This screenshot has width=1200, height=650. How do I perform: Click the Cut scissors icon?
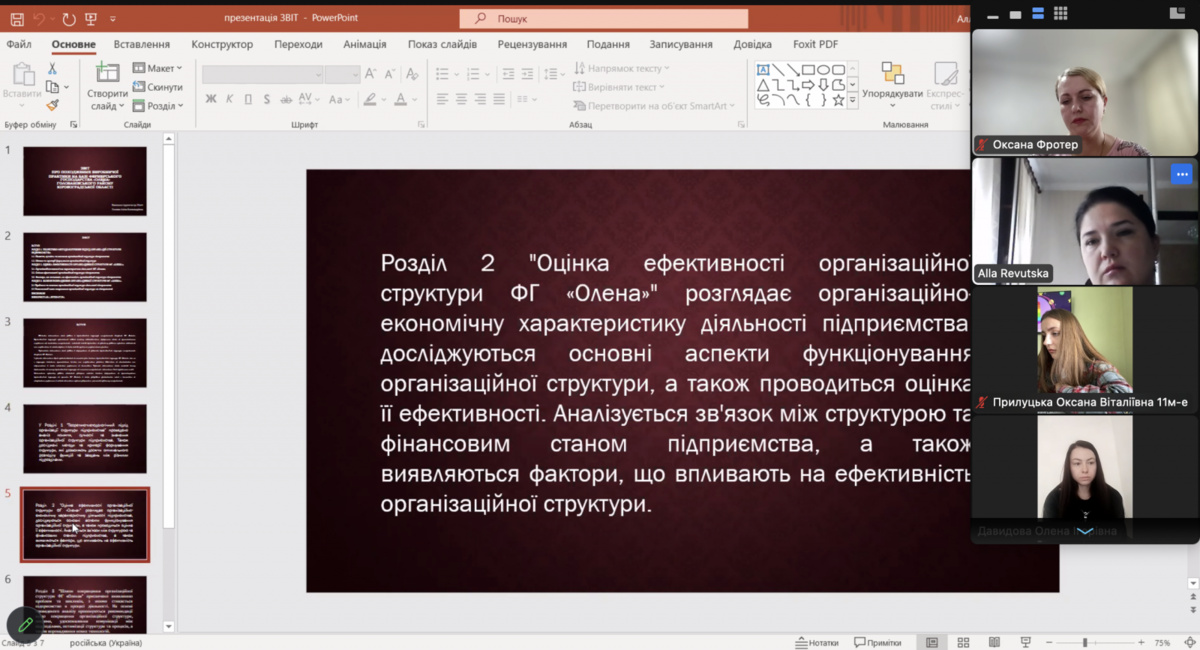(x=53, y=68)
